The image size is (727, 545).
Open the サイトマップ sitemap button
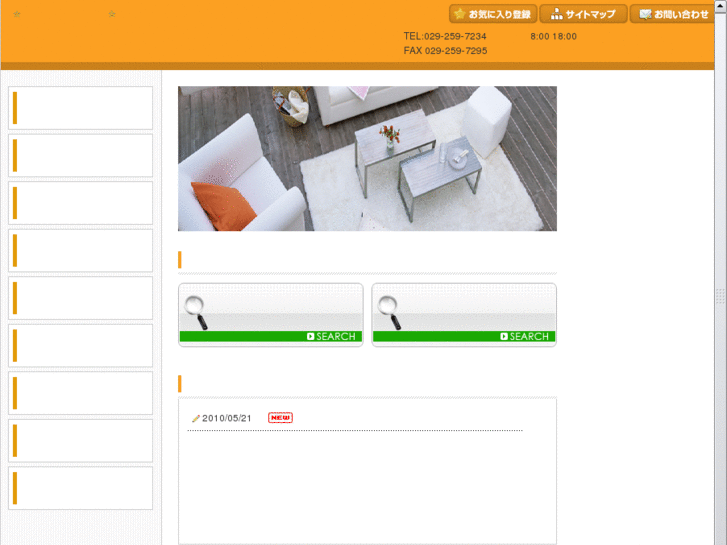[x=583, y=14]
